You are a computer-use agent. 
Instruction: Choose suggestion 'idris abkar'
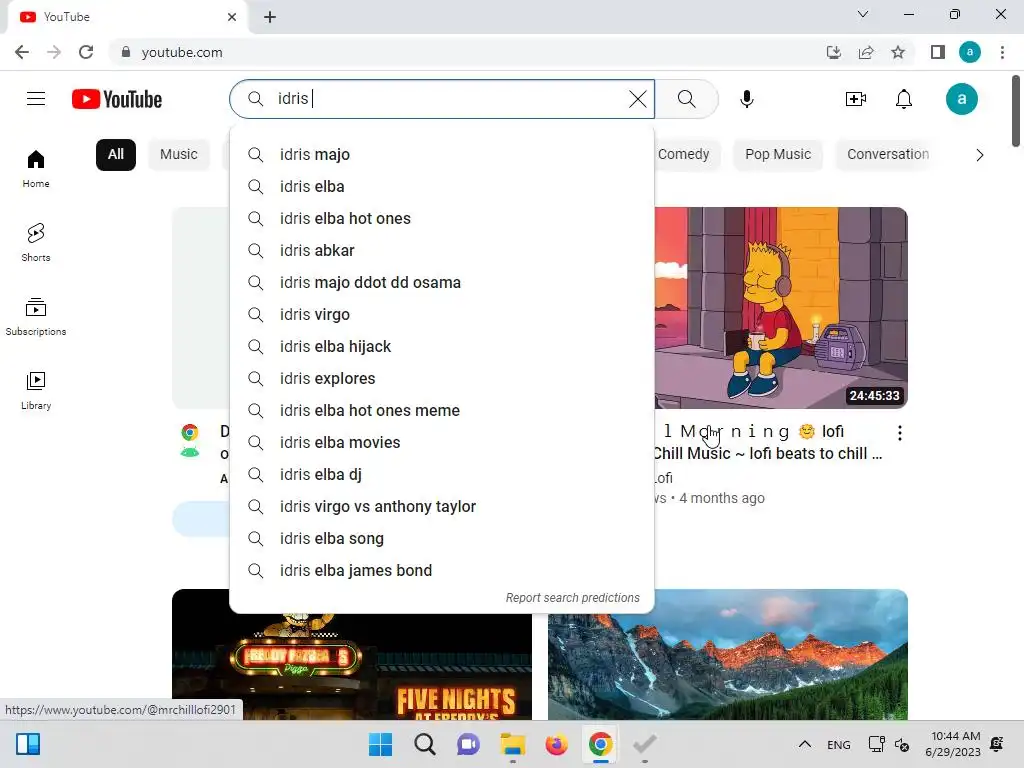pos(442,251)
